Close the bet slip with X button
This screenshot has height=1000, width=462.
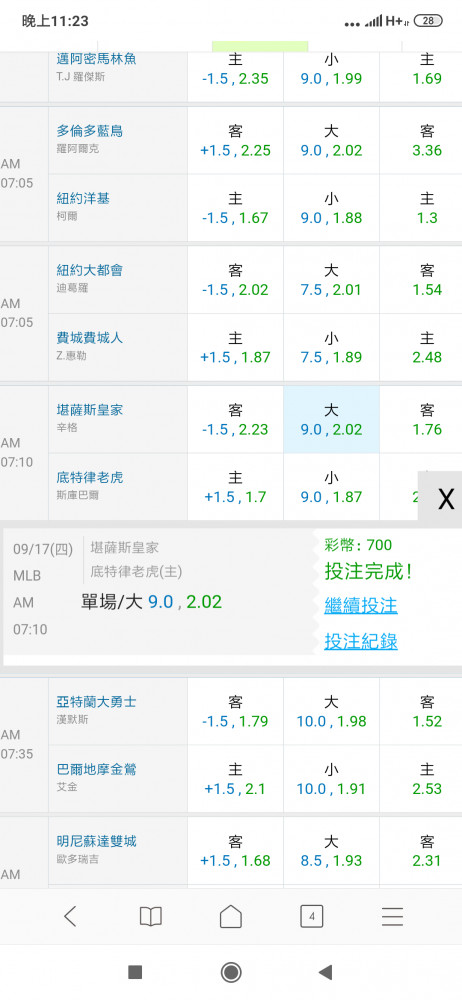pyautogui.click(x=445, y=498)
